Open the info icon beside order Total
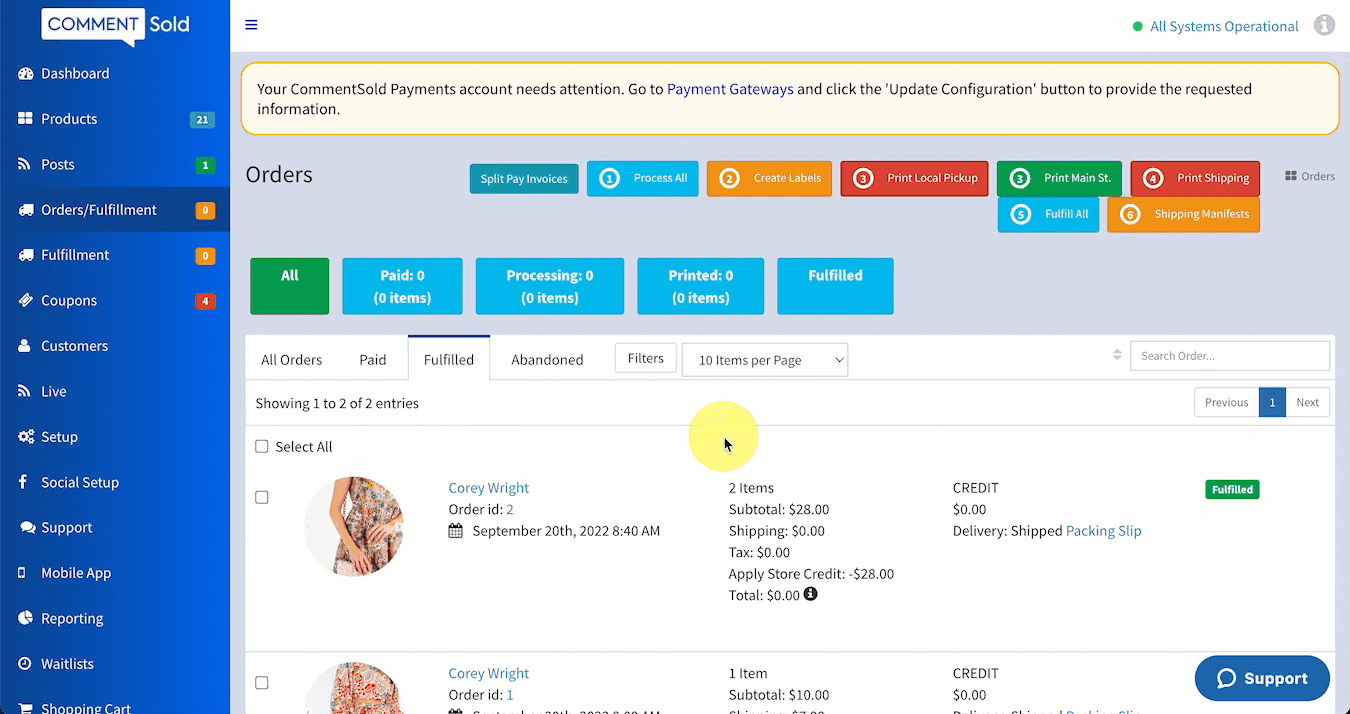This screenshot has height=714, width=1350. [x=810, y=594]
